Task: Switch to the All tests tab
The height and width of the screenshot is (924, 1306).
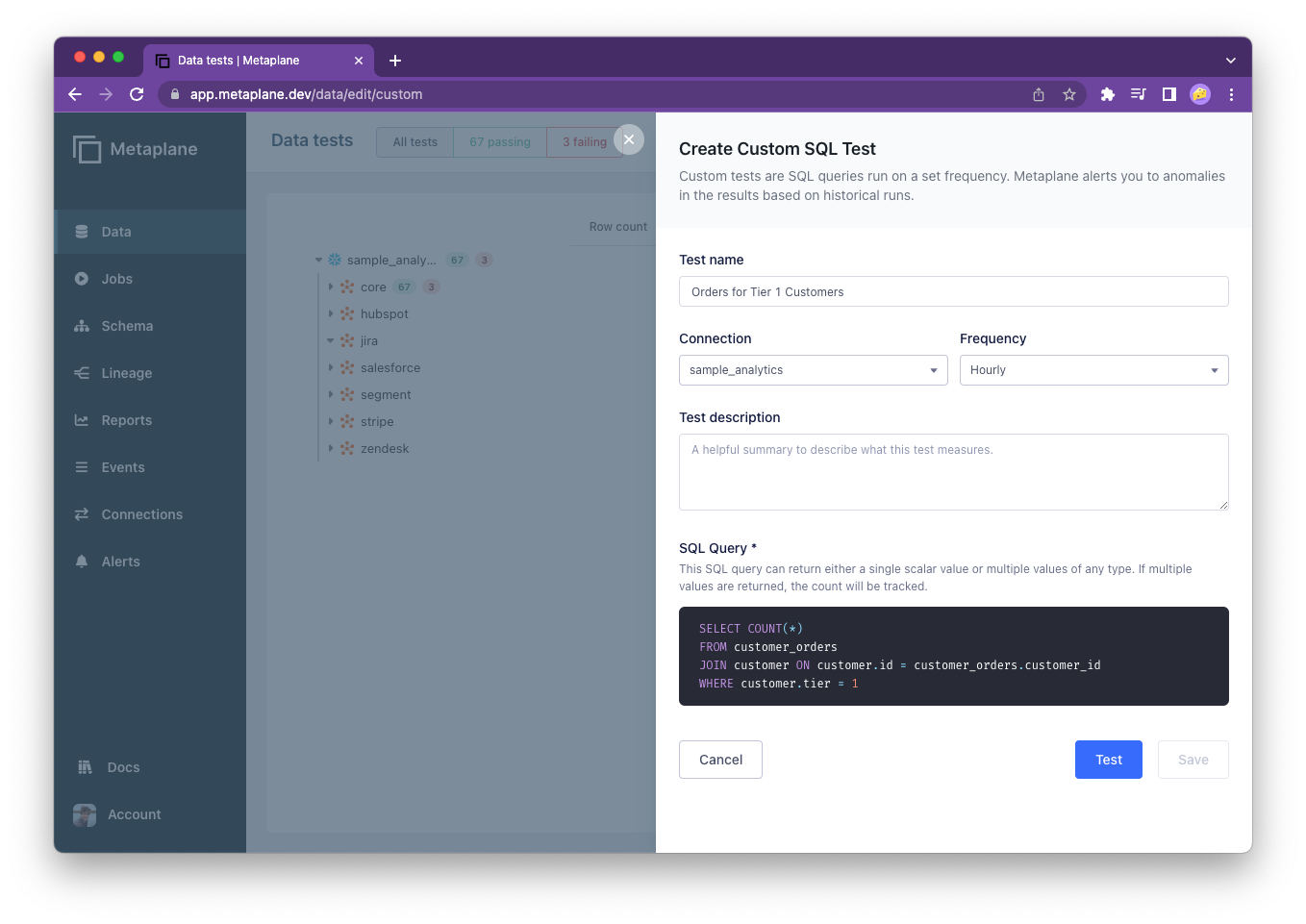Action: pos(415,142)
